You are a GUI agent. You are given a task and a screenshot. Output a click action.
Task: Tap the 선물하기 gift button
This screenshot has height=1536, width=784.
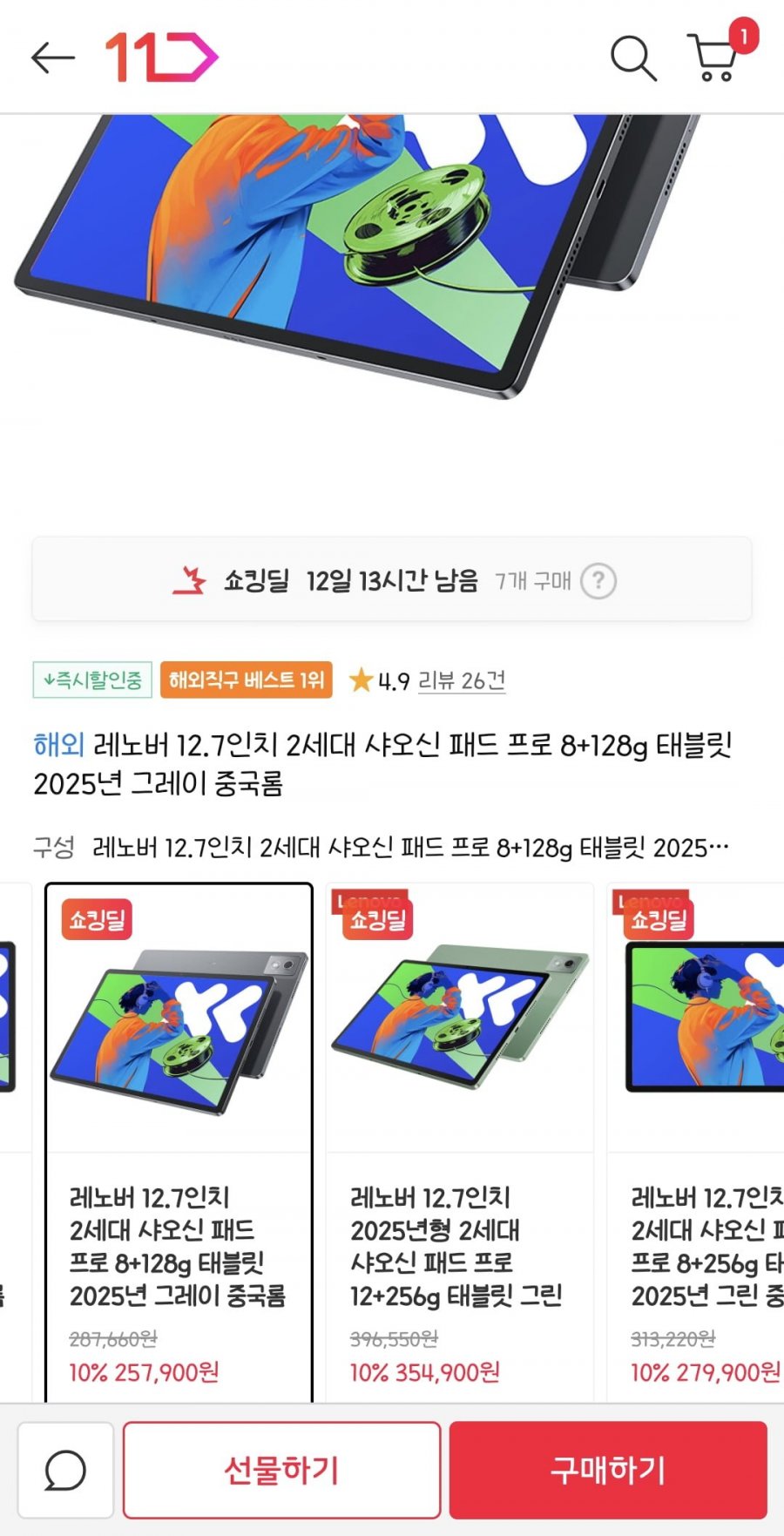click(281, 1471)
